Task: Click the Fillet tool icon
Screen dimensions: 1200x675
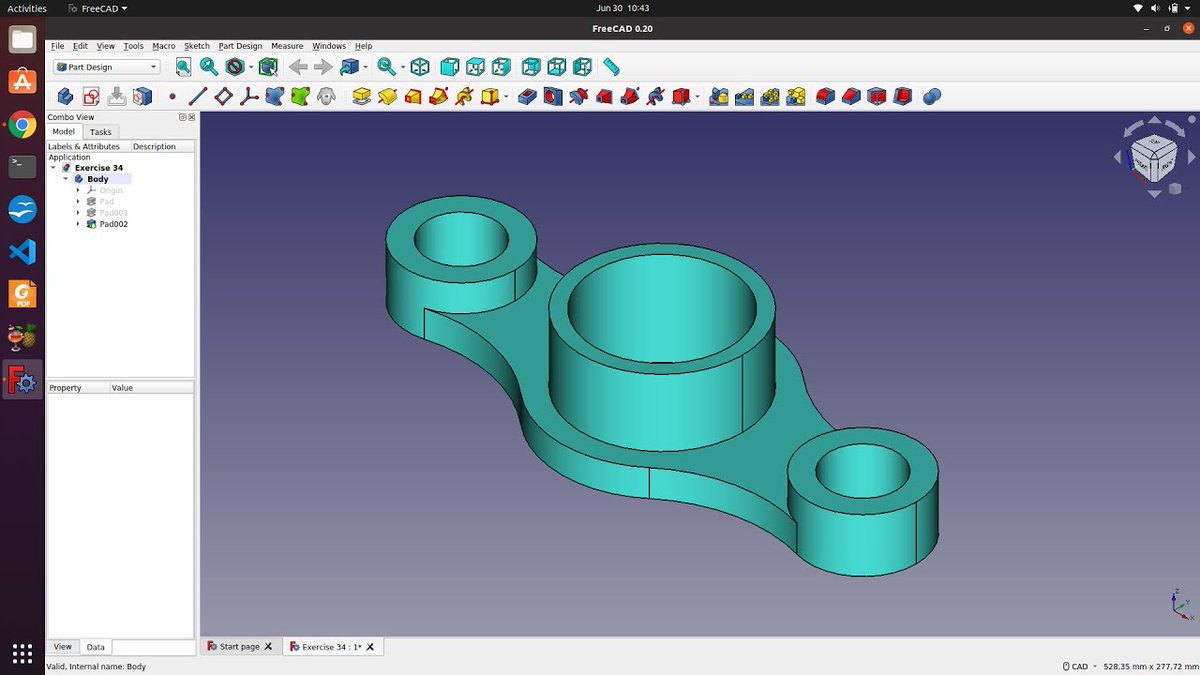Action: [x=825, y=96]
